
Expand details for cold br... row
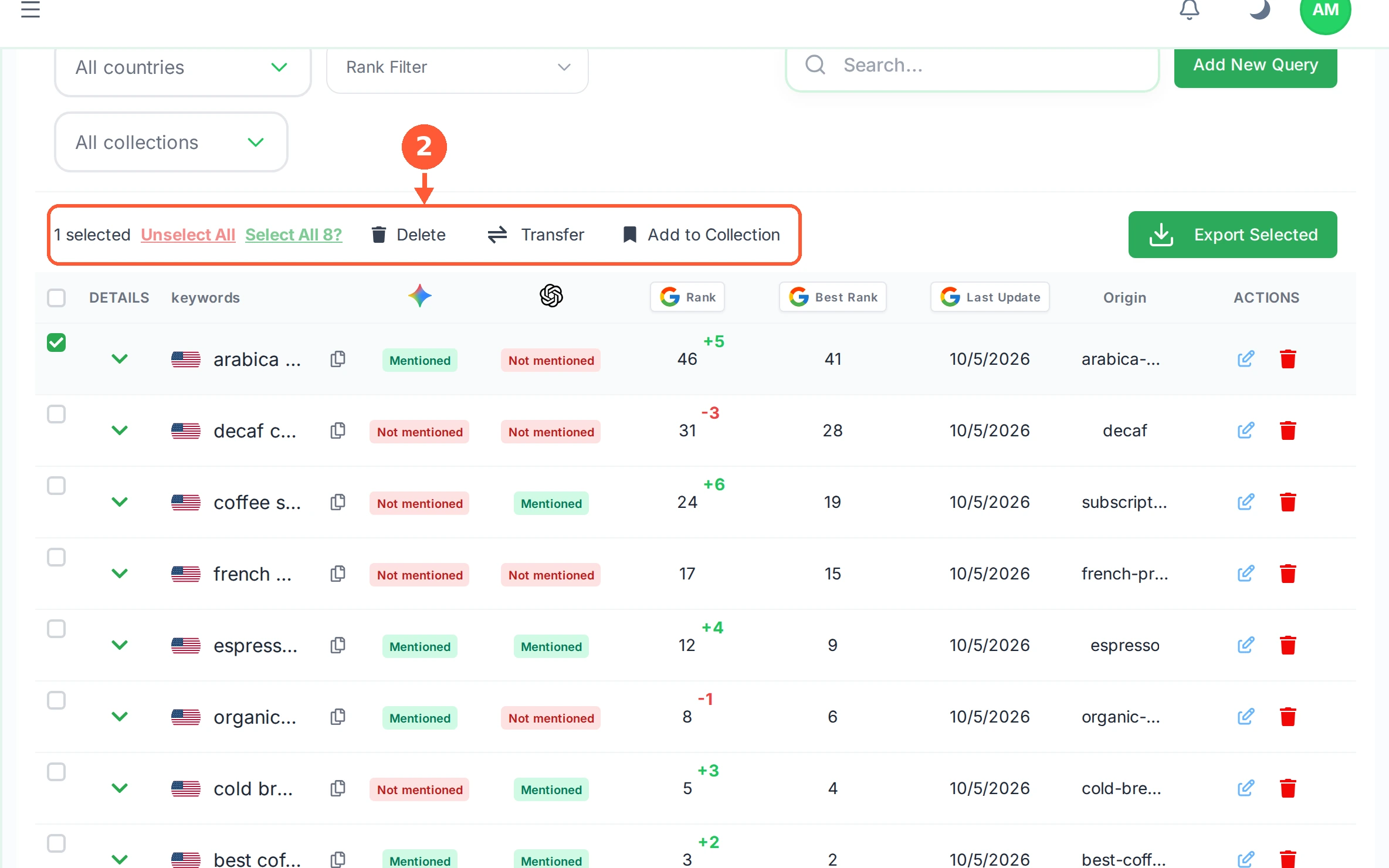tap(120, 788)
